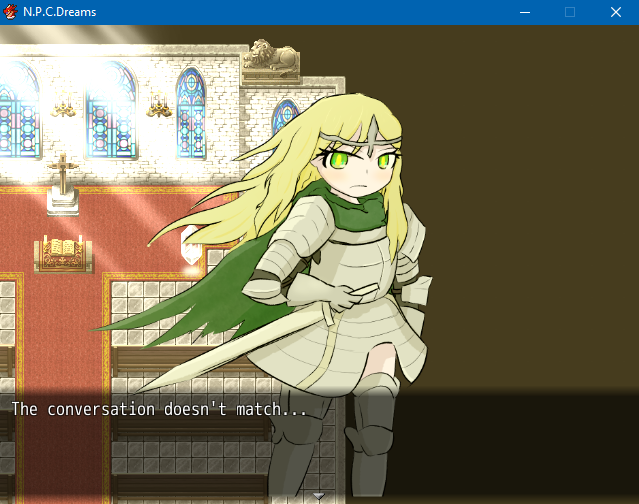Click the white crystal on the carpet

pos(189,245)
